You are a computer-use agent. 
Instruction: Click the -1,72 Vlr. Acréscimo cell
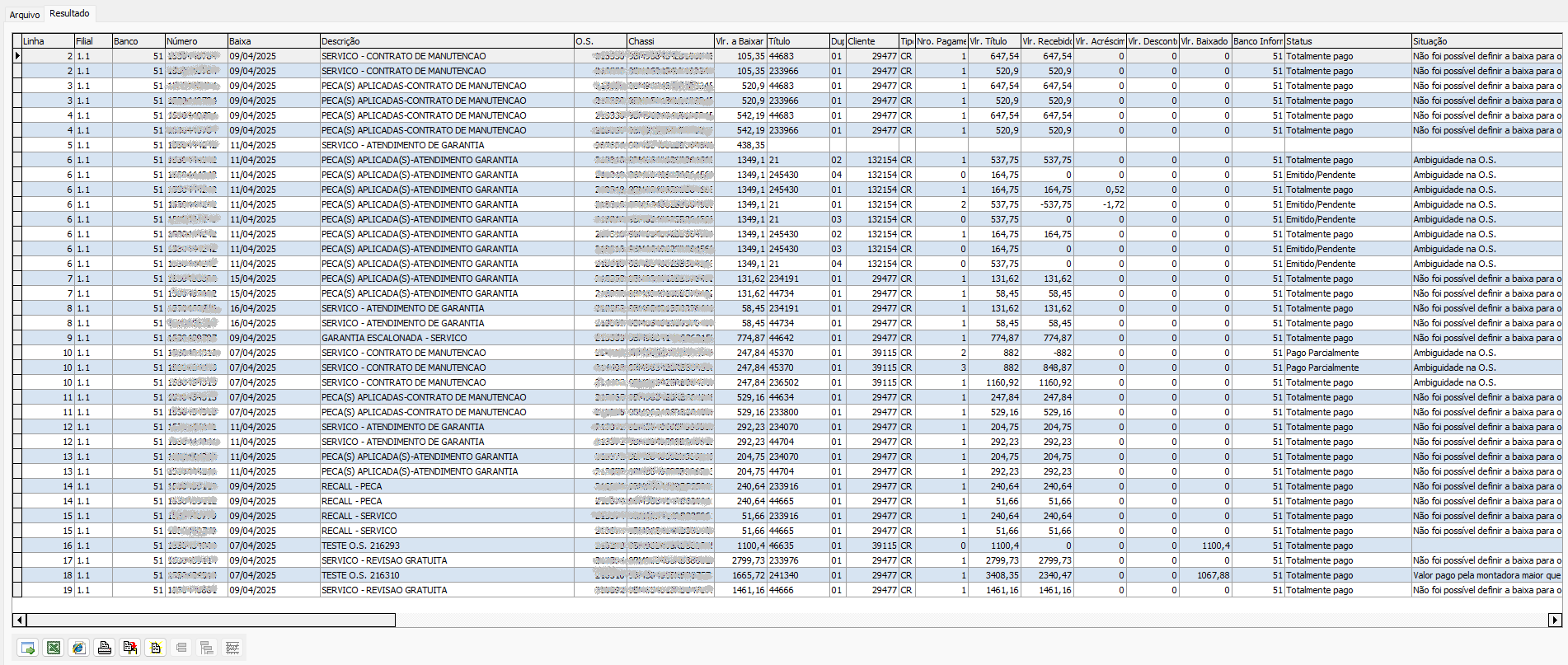click(x=1100, y=204)
